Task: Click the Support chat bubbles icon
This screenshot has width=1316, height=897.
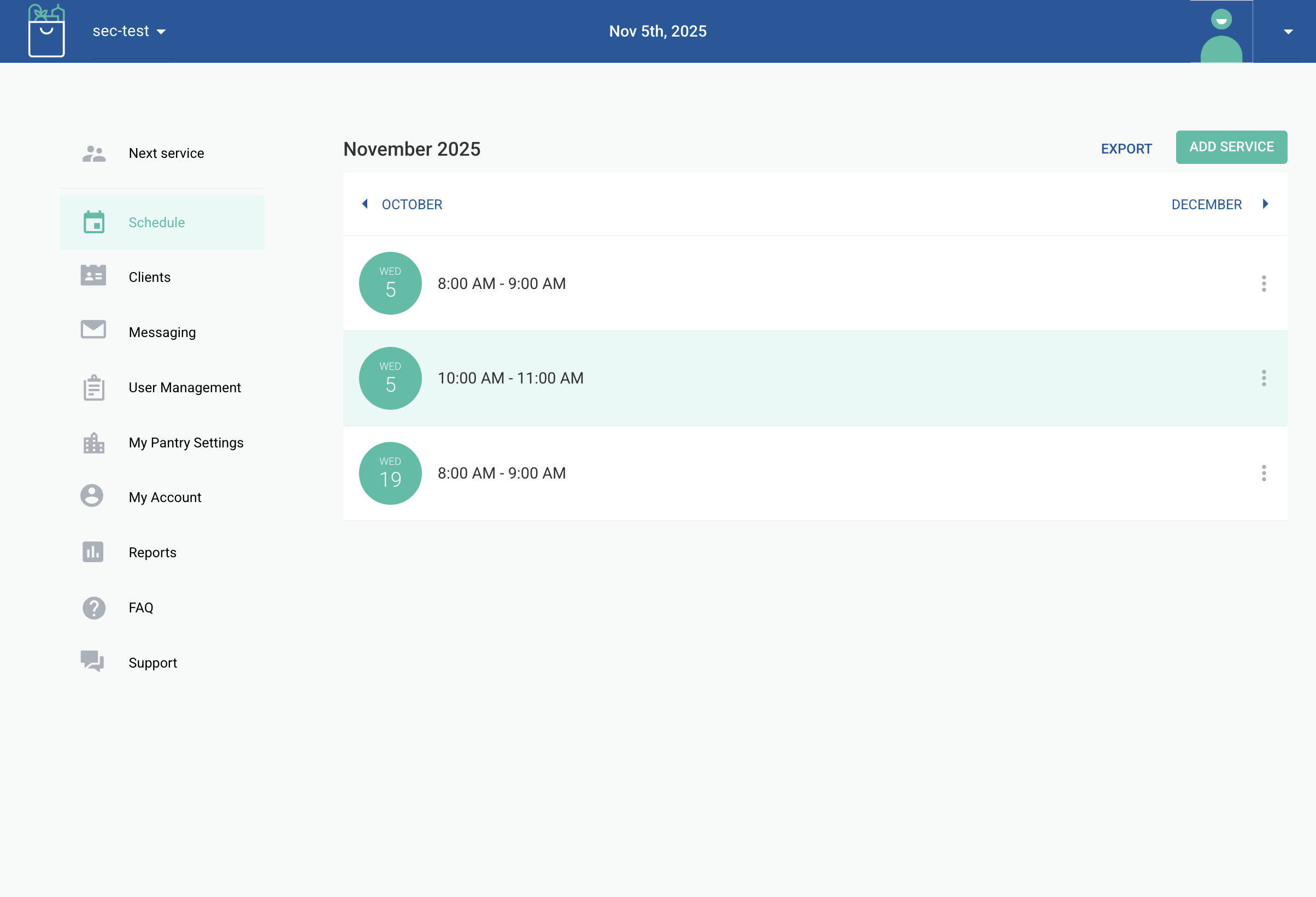Action: point(93,661)
